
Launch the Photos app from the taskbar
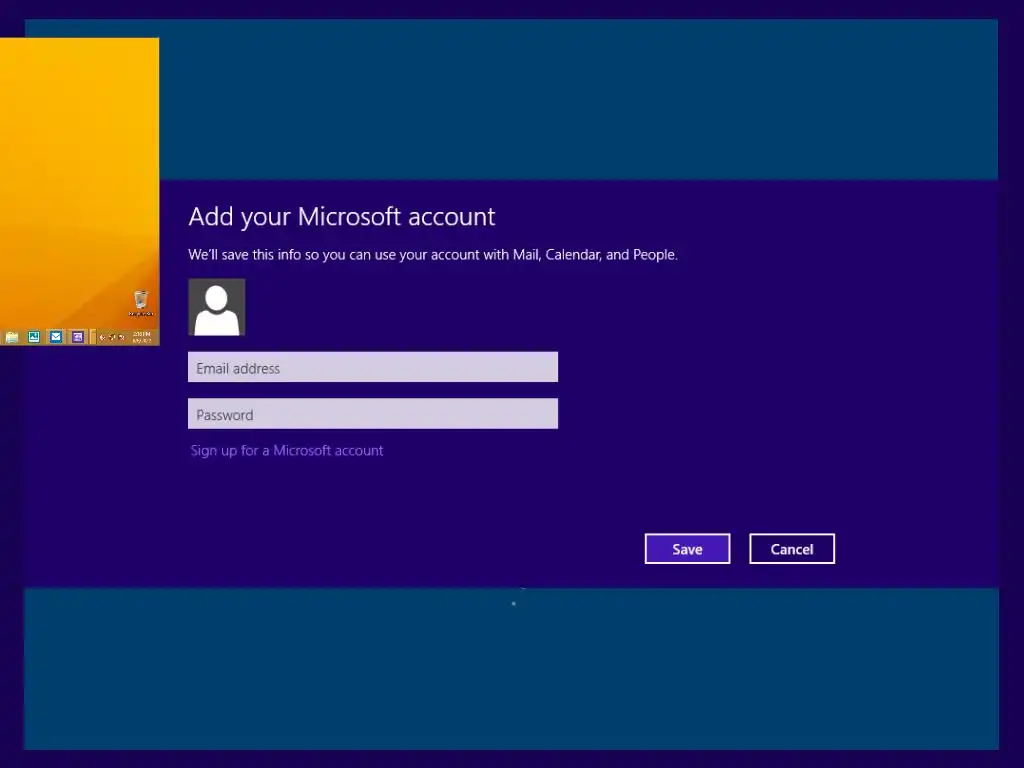pyautogui.click(x=34, y=337)
